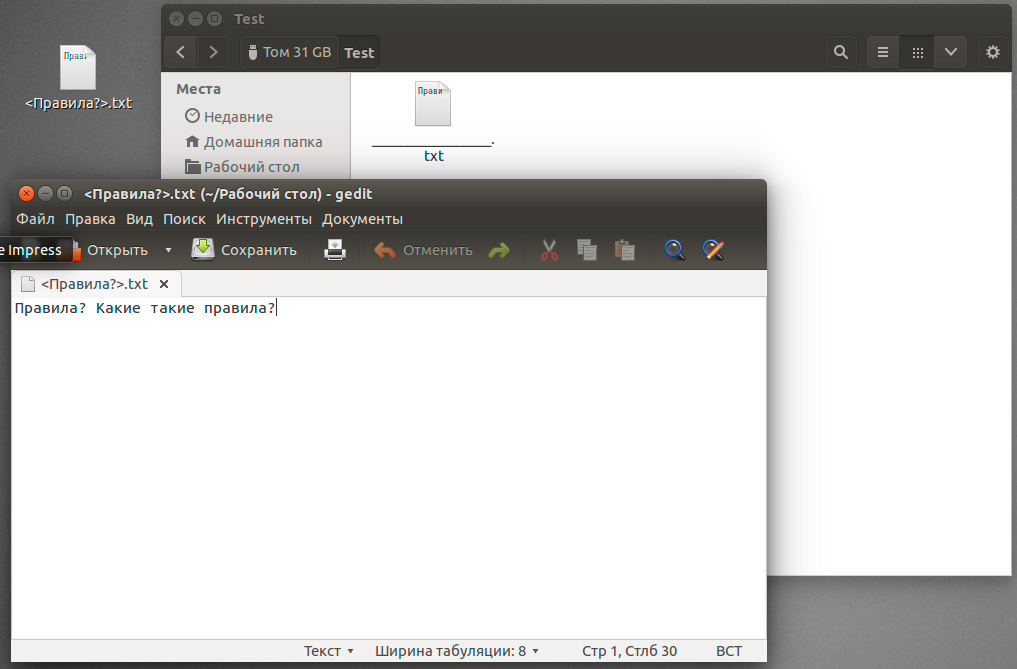Click the Copy icon in gedit toolbar
This screenshot has width=1017, height=669.
coord(587,250)
